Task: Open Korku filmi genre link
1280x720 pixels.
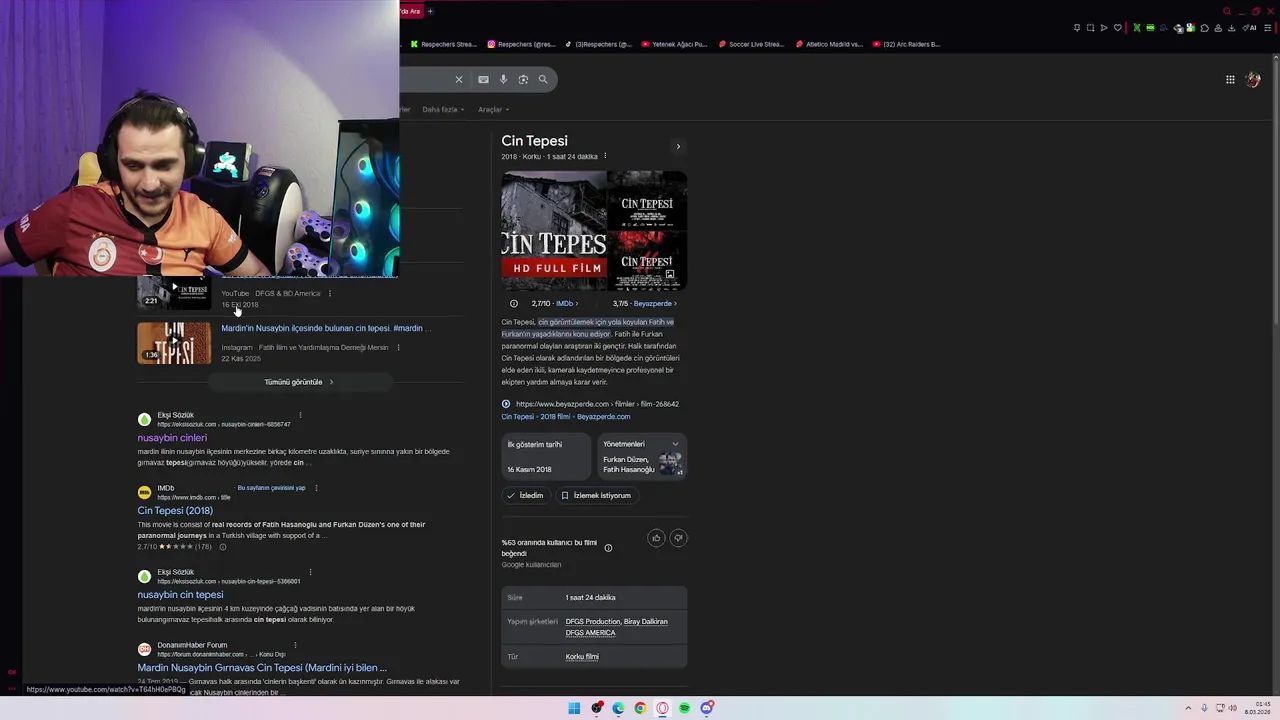Action: [582, 657]
